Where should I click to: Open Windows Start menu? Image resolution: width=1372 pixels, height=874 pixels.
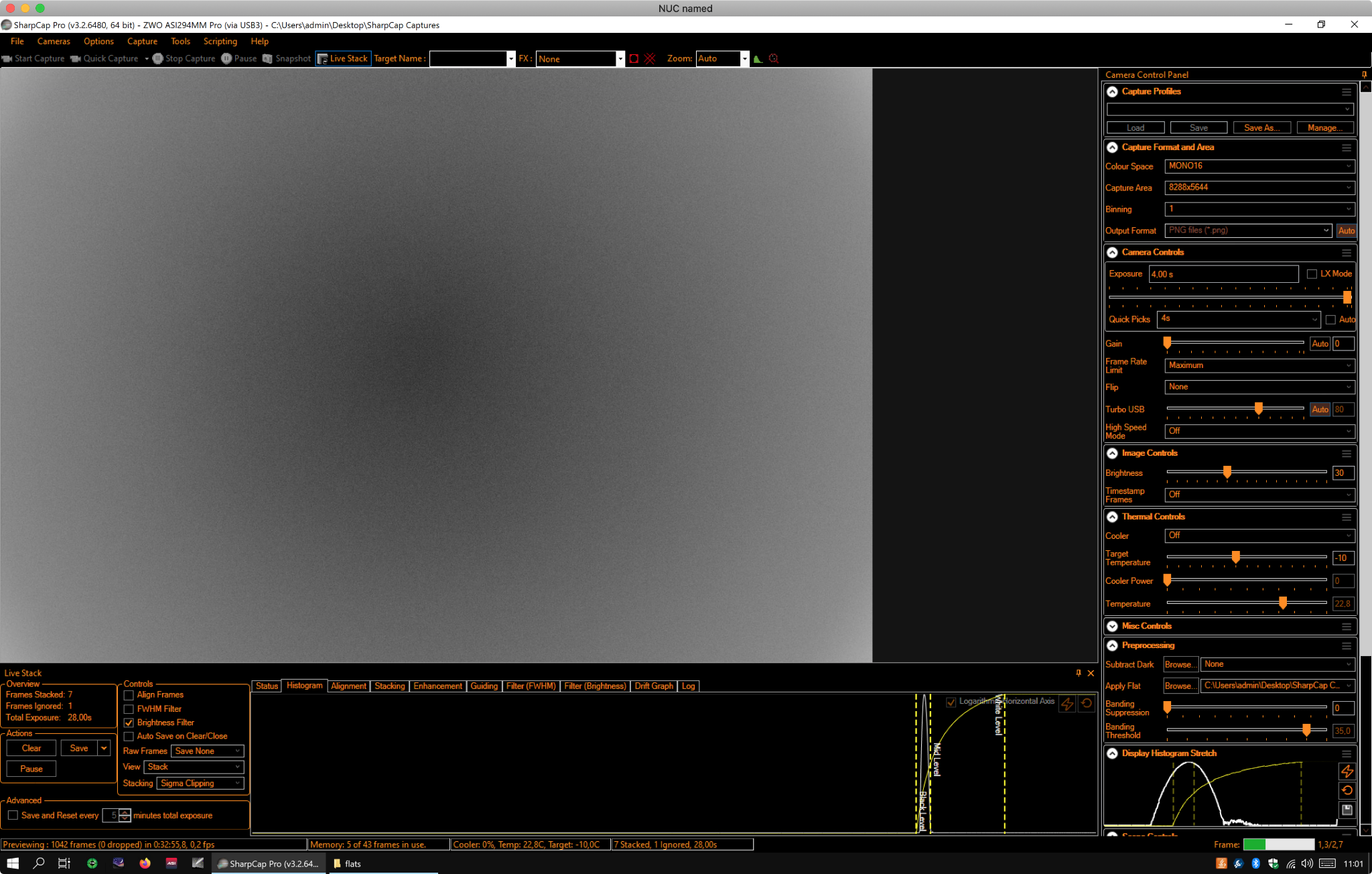click(13, 863)
